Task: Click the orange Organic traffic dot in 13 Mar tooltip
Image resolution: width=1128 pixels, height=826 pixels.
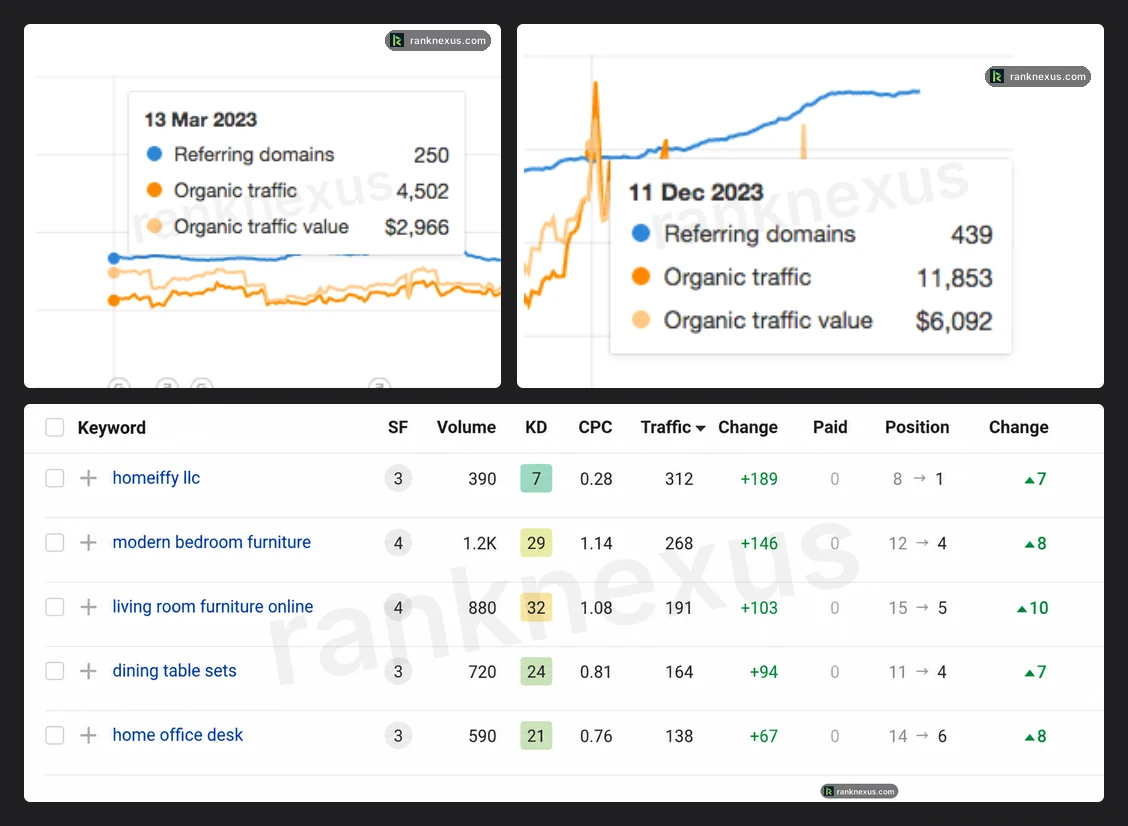Action: (154, 189)
